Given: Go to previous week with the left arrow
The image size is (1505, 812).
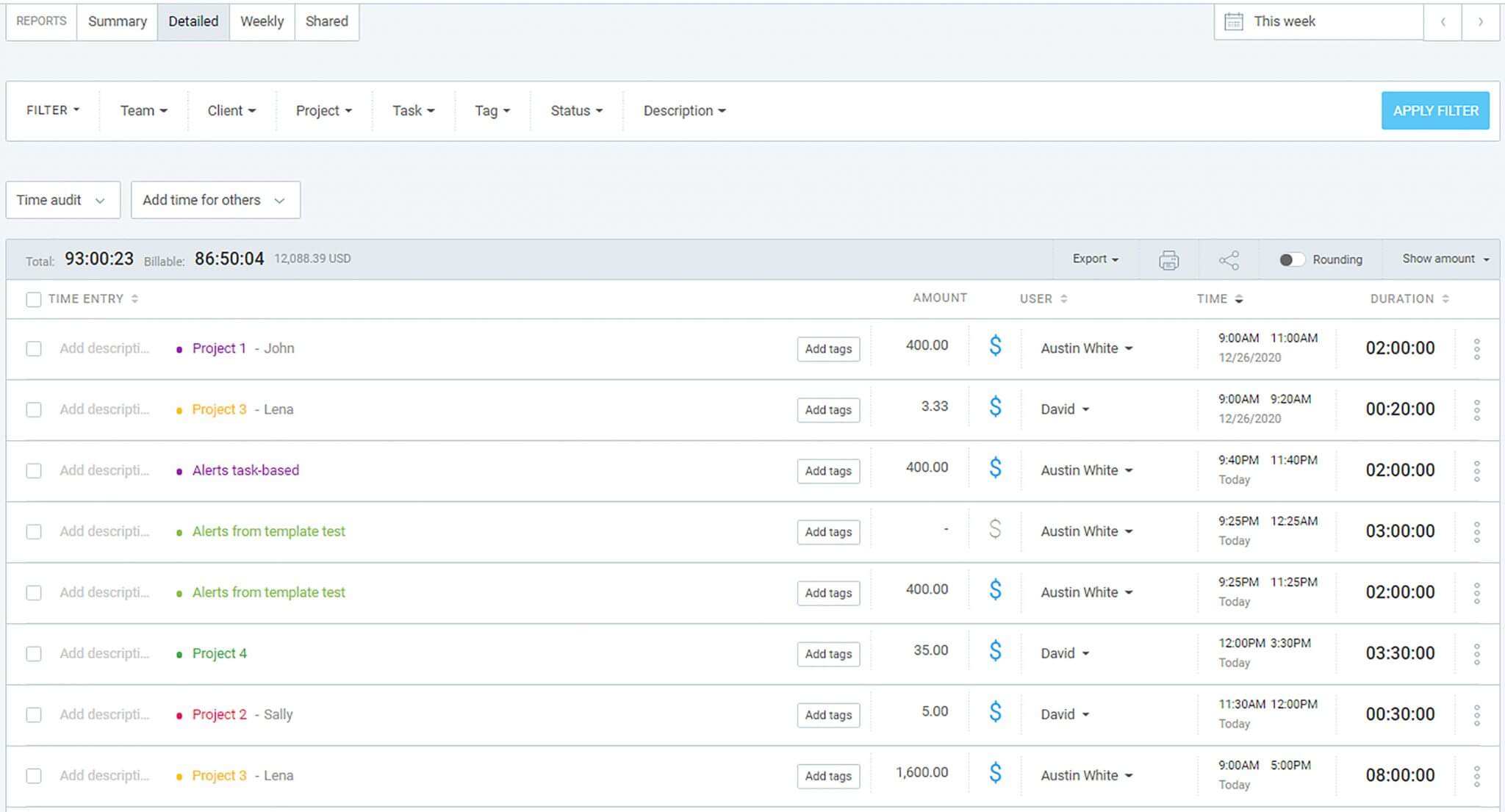Looking at the screenshot, I should [x=1443, y=22].
